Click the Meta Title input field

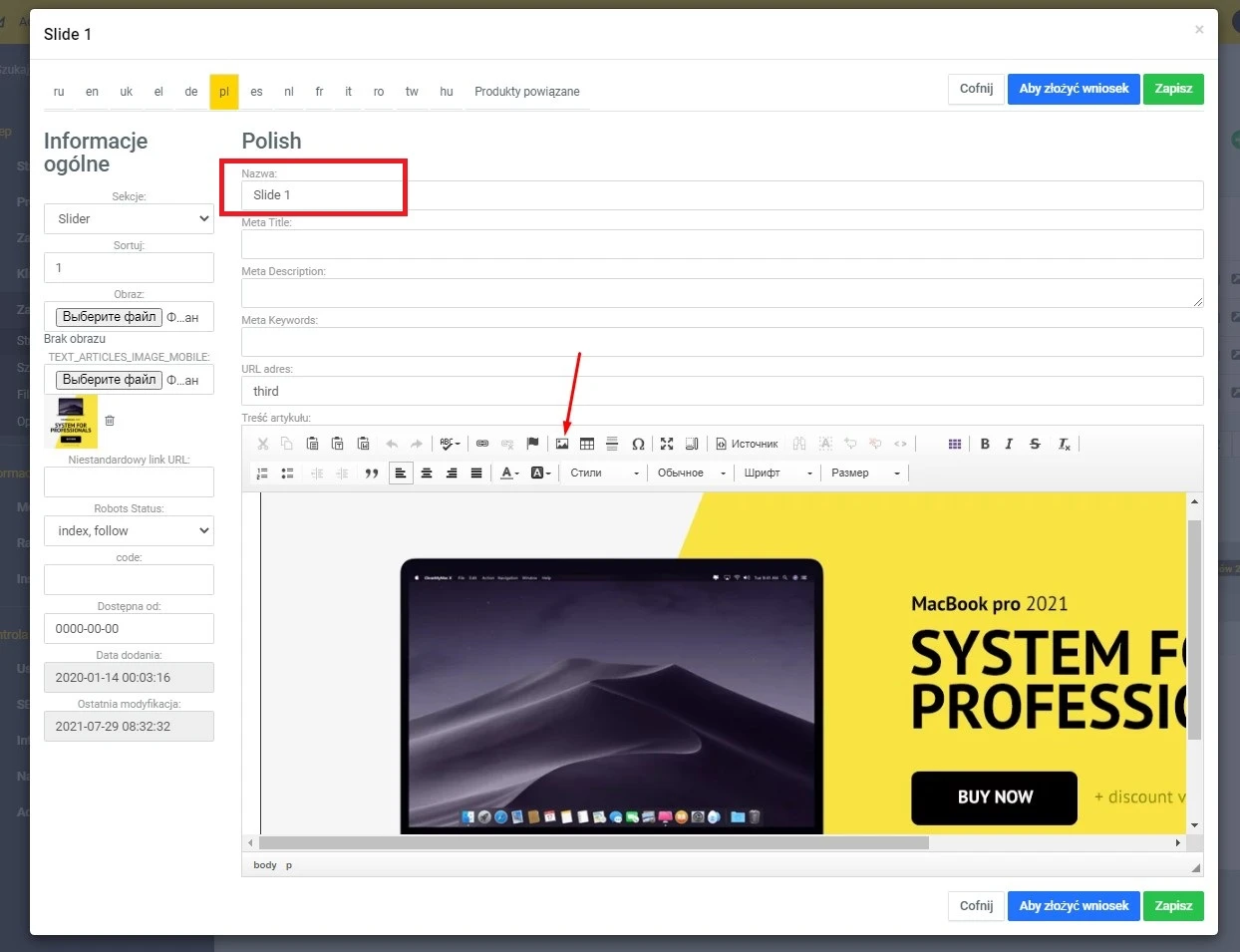[722, 244]
